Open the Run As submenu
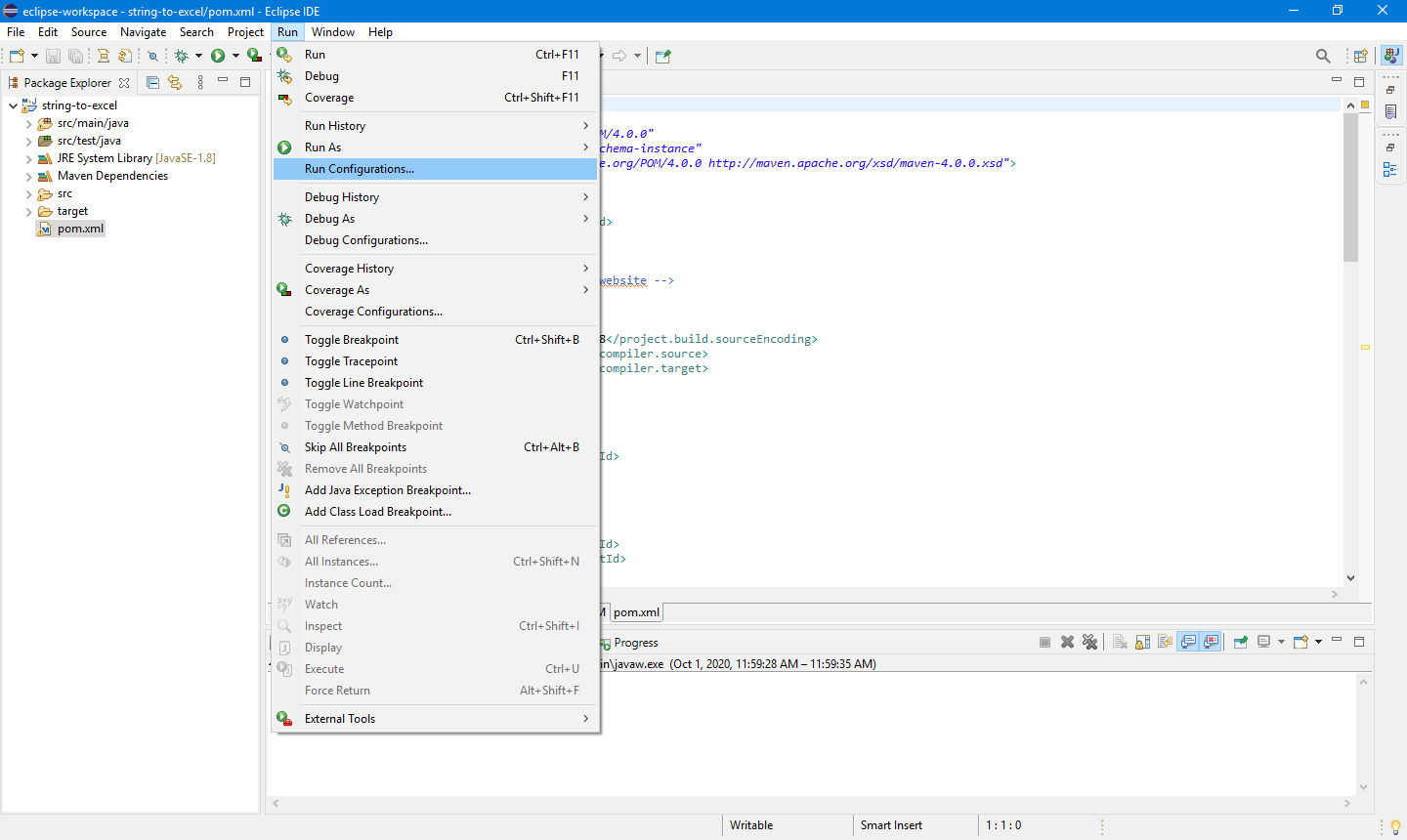The image size is (1407, 840). pos(436,147)
